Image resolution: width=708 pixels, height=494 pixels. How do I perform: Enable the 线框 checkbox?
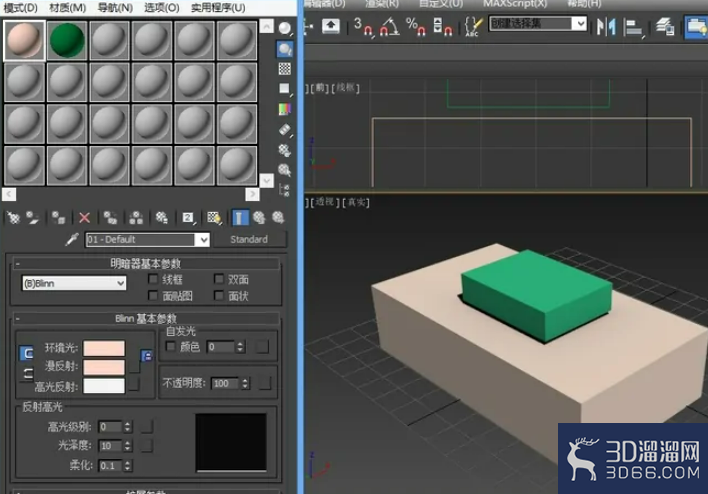(154, 279)
